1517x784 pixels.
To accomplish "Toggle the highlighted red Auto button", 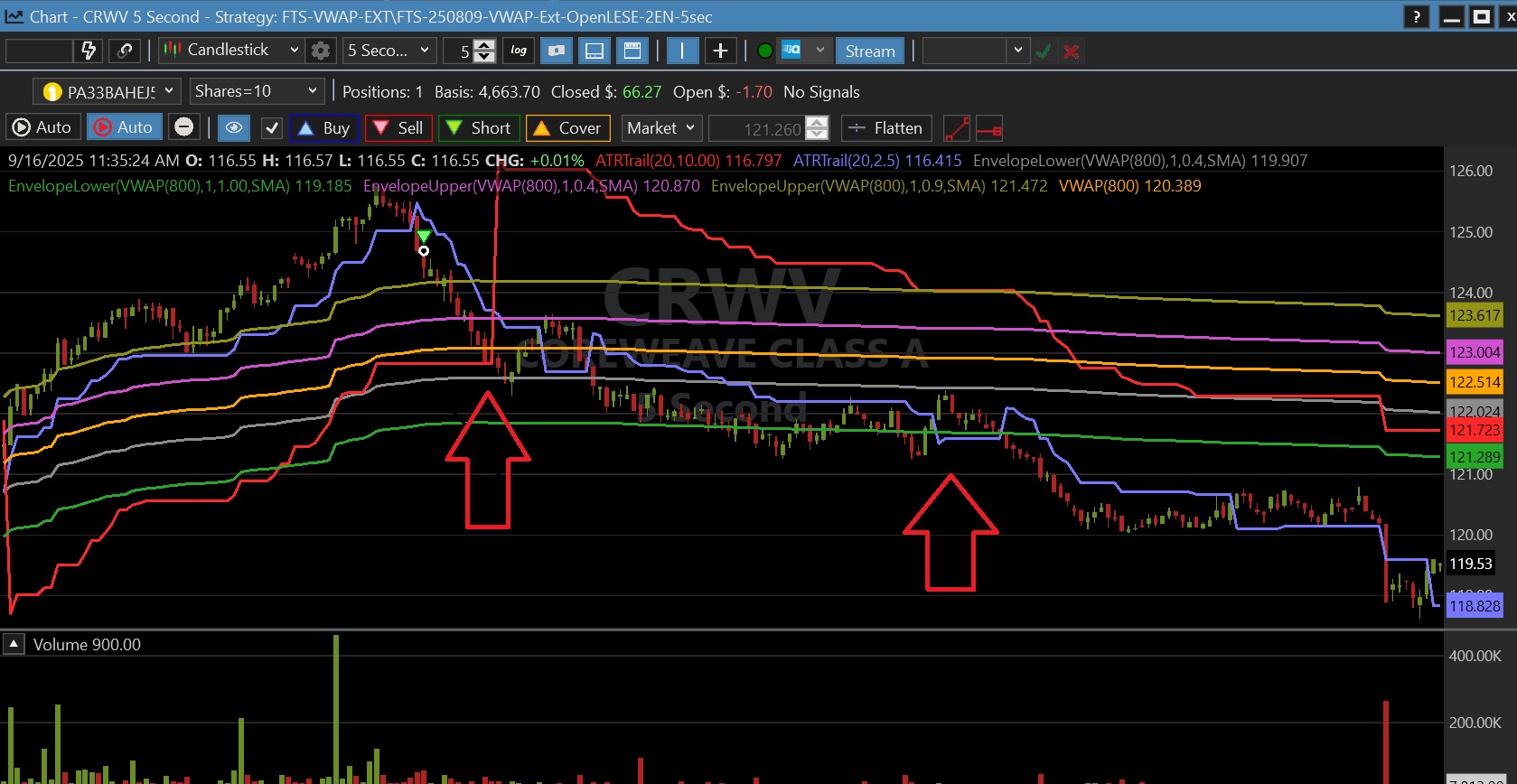I will (125, 127).
